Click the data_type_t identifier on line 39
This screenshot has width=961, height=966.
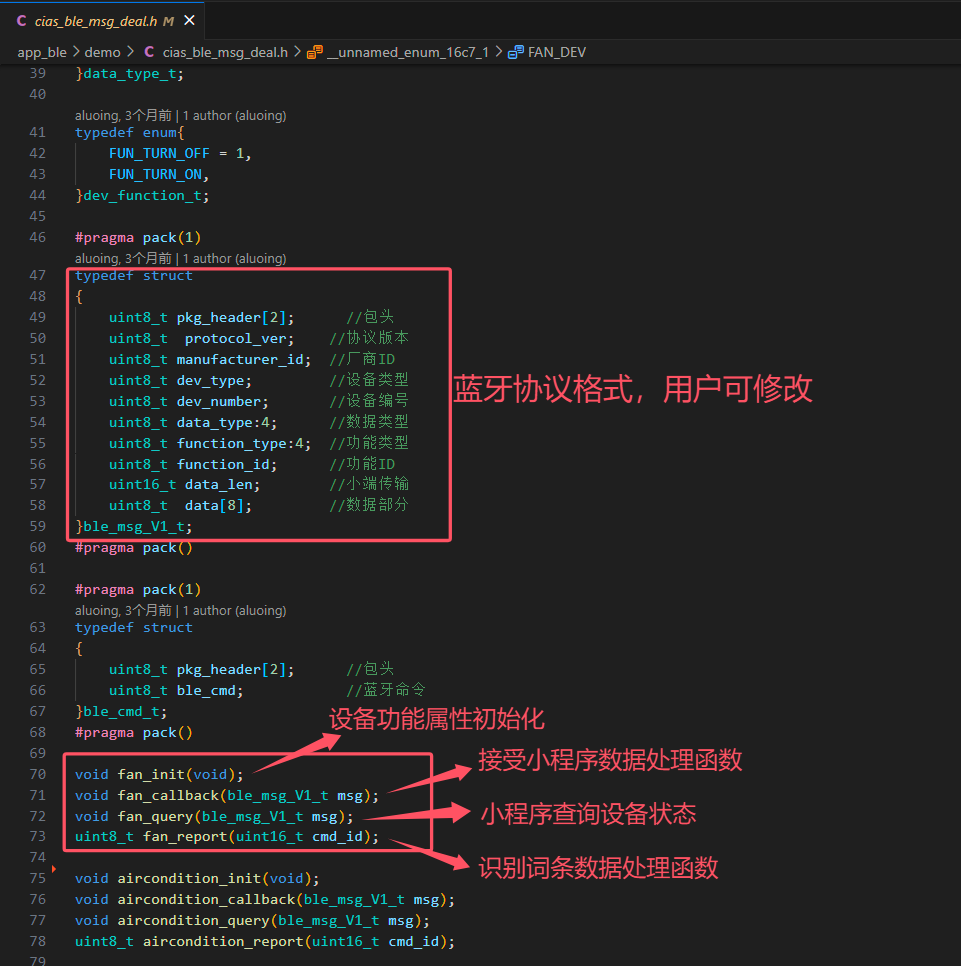click(x=129, y=73)
